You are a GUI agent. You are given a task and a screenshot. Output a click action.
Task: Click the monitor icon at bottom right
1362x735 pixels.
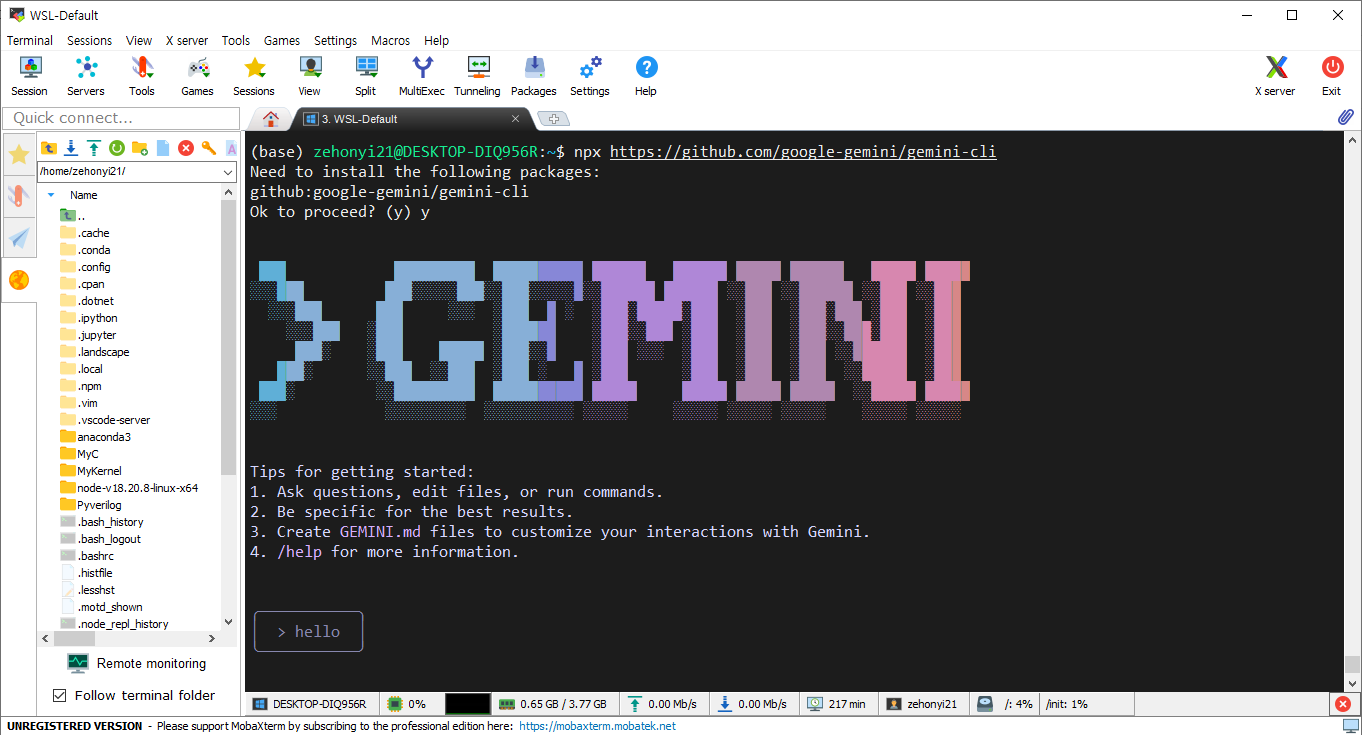1351,726
